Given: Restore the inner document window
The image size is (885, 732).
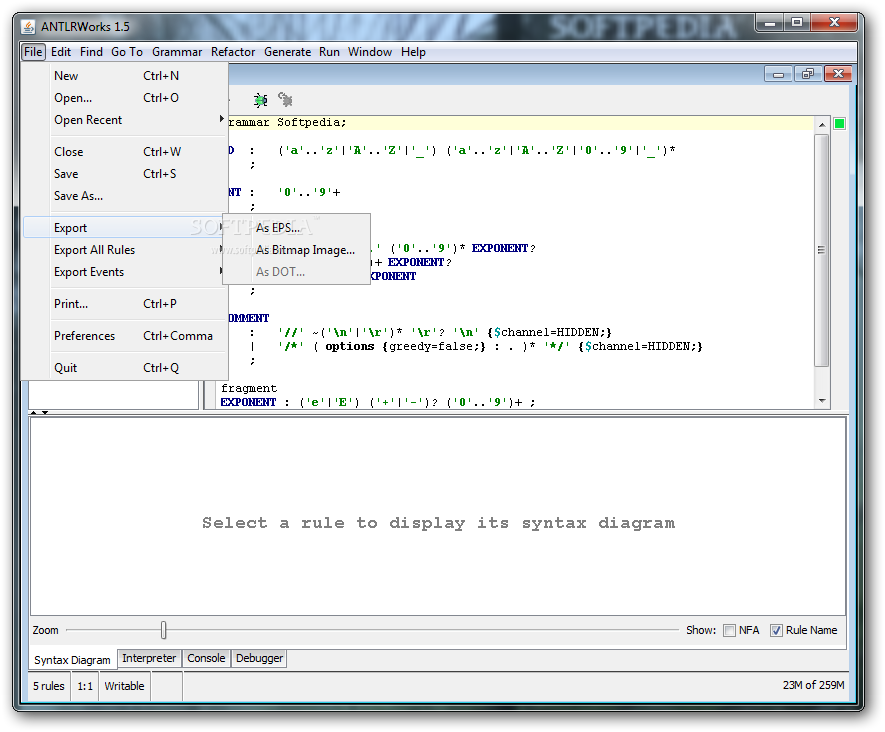Looking at the screenshot, I should click(x=808, y=74).
